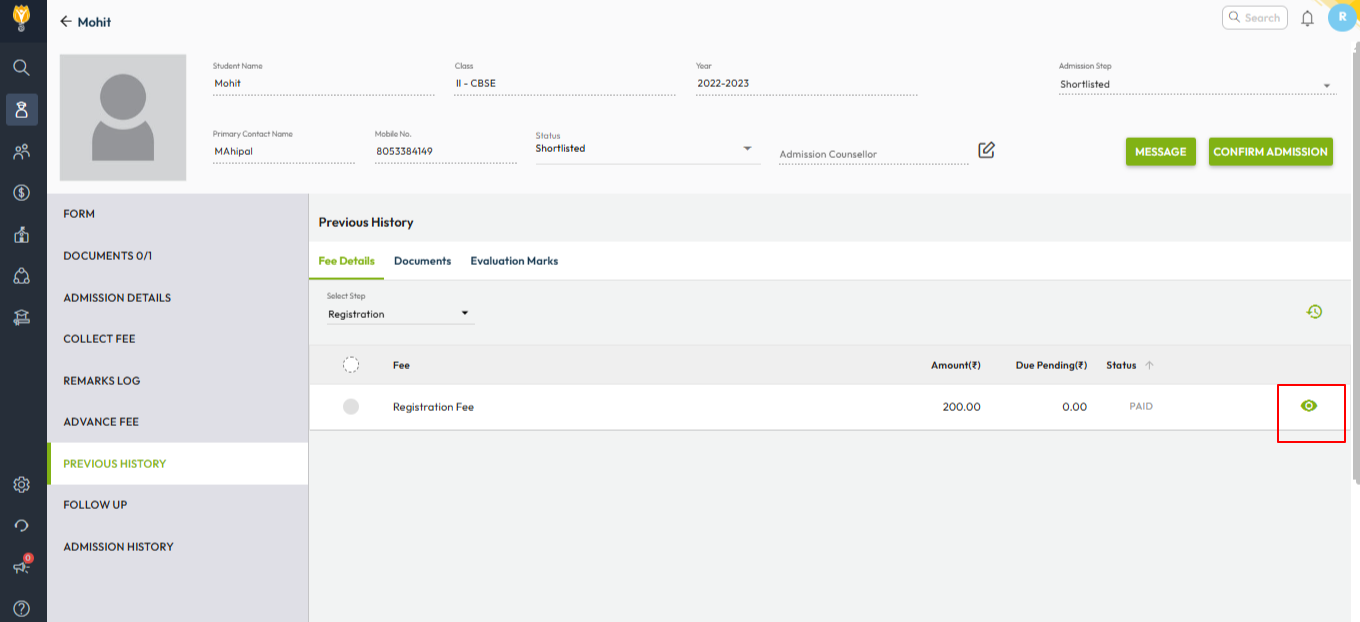Expand the Select Step Registration dropdown

464,314
